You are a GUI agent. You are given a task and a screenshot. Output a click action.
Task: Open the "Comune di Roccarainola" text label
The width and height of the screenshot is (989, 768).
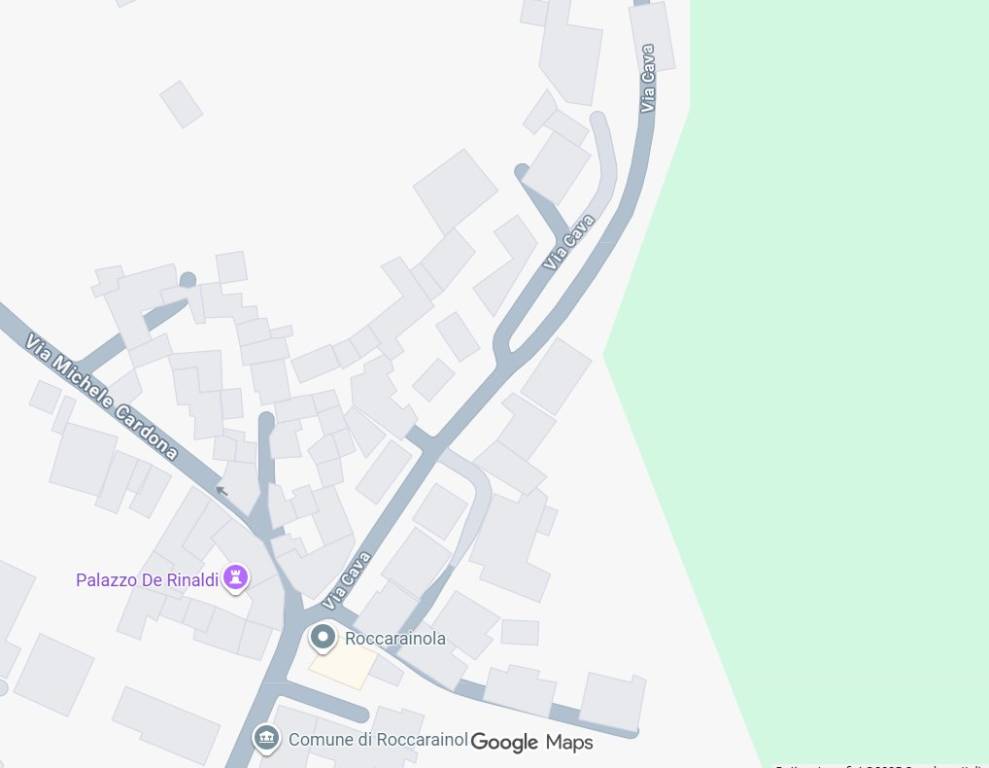pos(378,740)
